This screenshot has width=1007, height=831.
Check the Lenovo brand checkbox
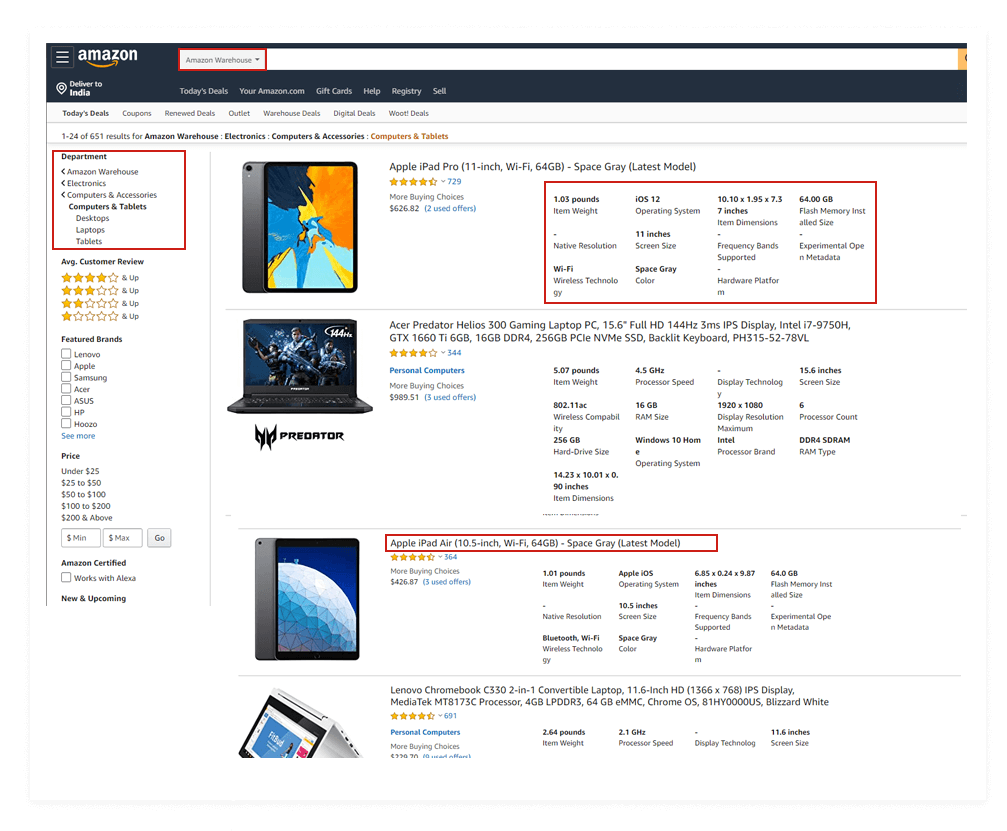point(66,354)
